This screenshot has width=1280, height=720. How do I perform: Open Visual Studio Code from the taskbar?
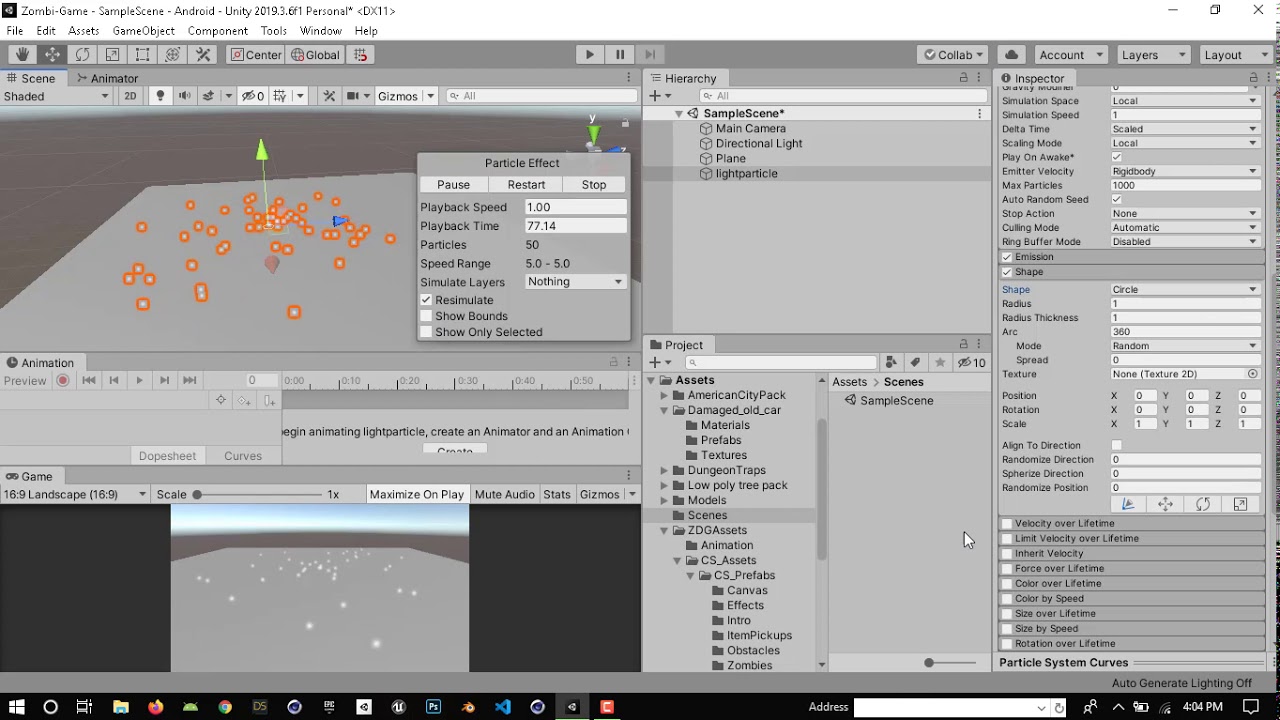(503, 707)
